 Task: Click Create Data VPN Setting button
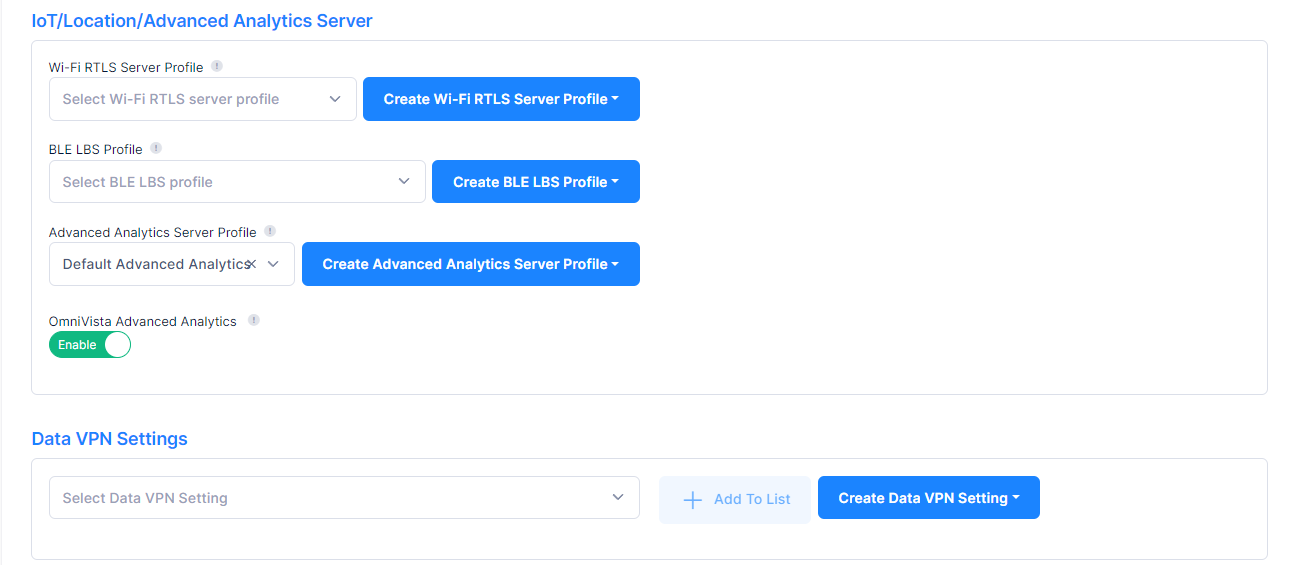tap(928, 498)
